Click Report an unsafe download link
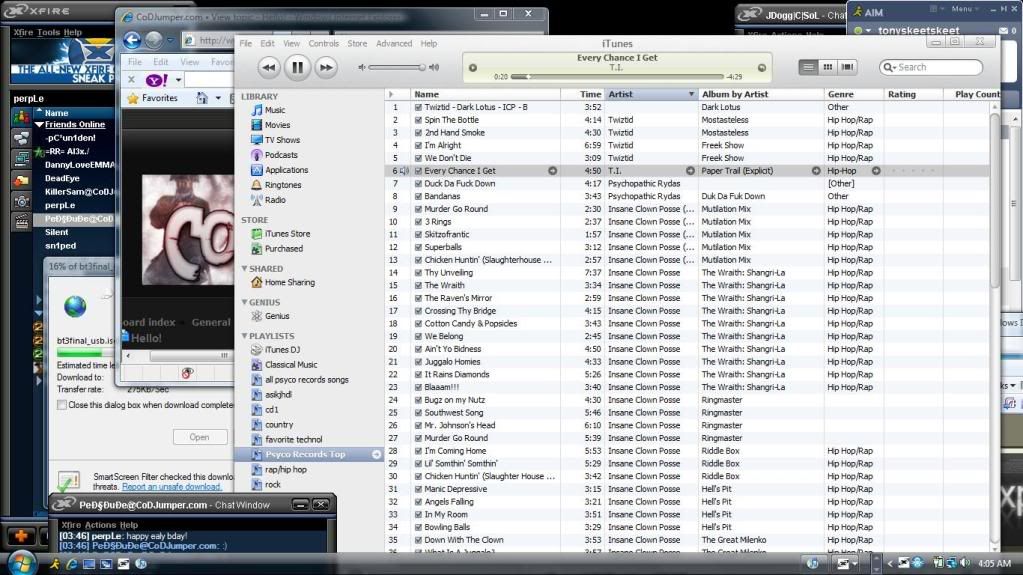The width and height of the screenshot is (1023, 575). (172, 487)
